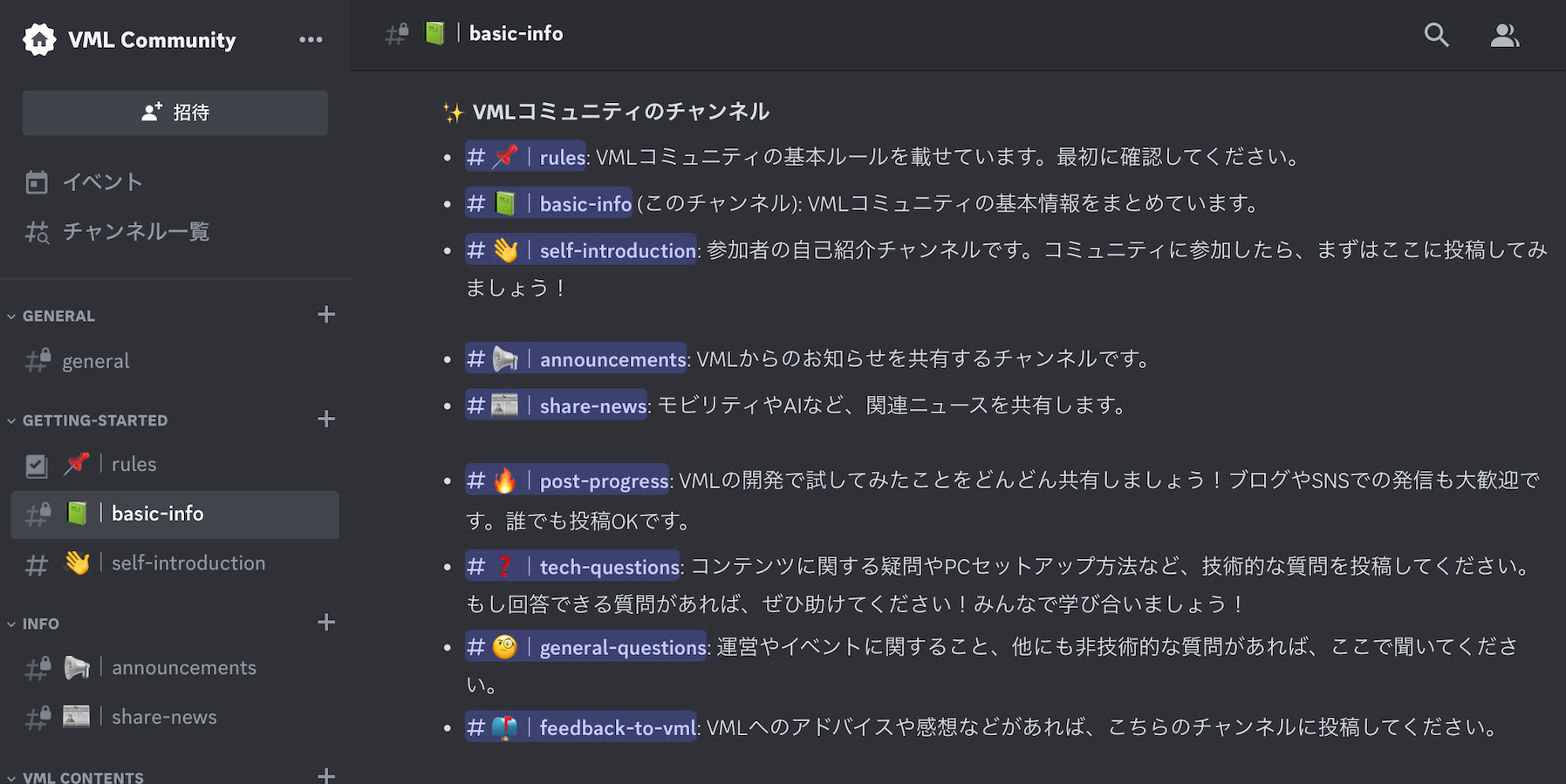
Task: Open the self-introduction channel in sidebar
Action: point(188,563)
